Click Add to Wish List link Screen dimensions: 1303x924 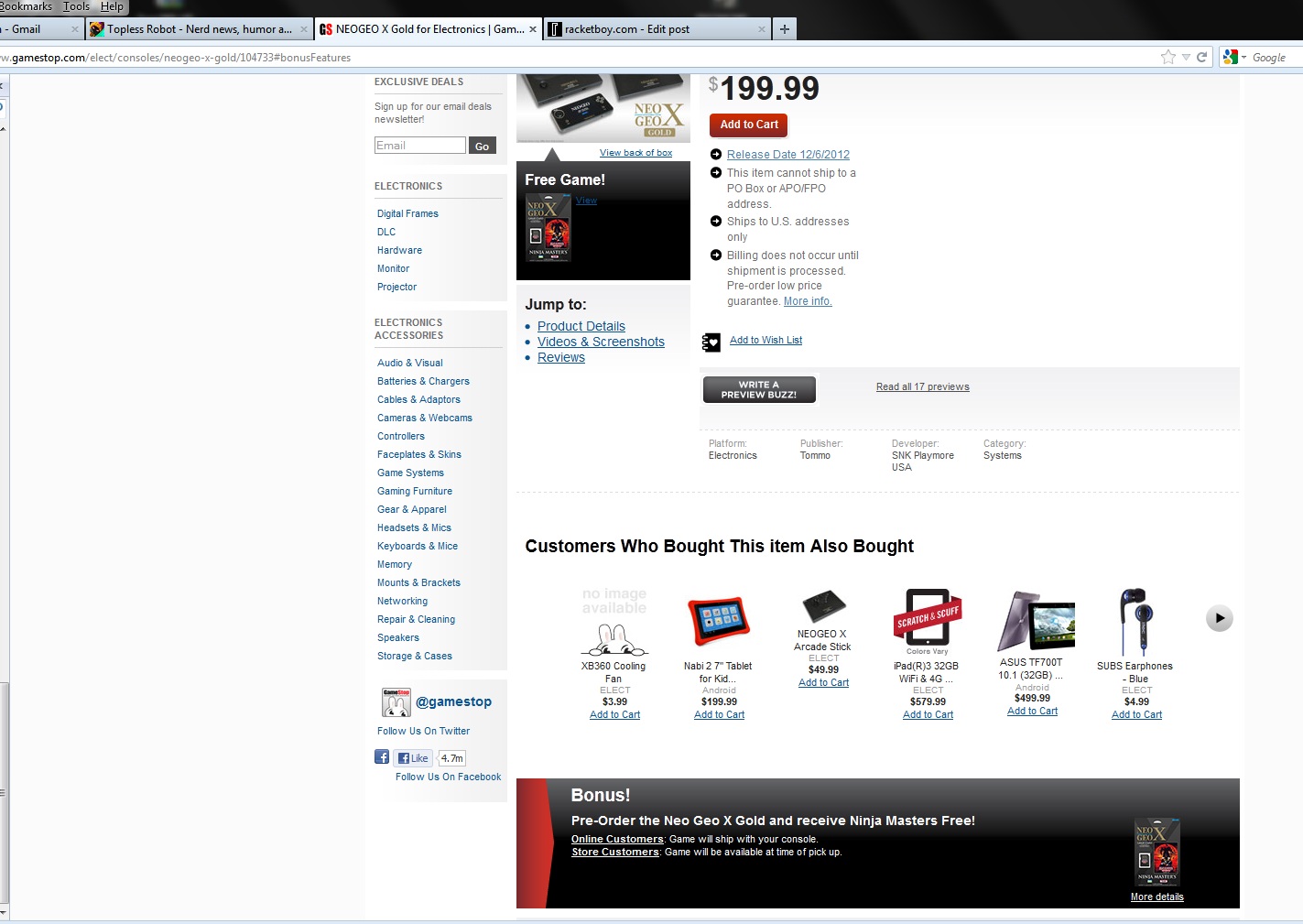pyautogui.click(x=766, y=340)
